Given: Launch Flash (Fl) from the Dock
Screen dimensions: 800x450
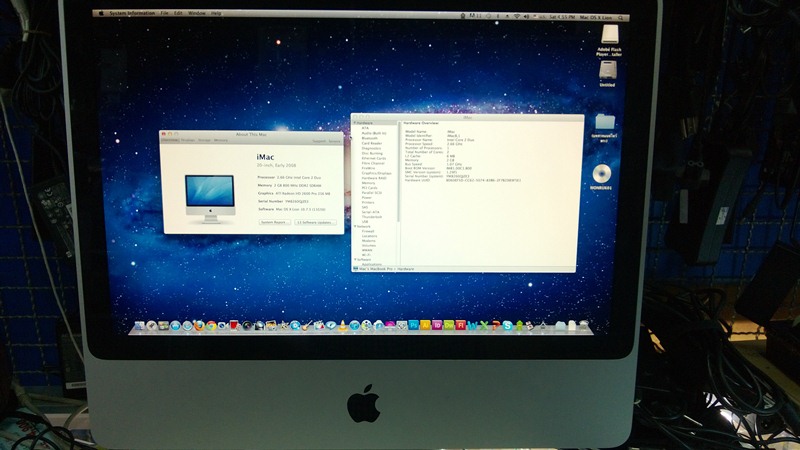Looking at the screenshot, I should point(461,325).
